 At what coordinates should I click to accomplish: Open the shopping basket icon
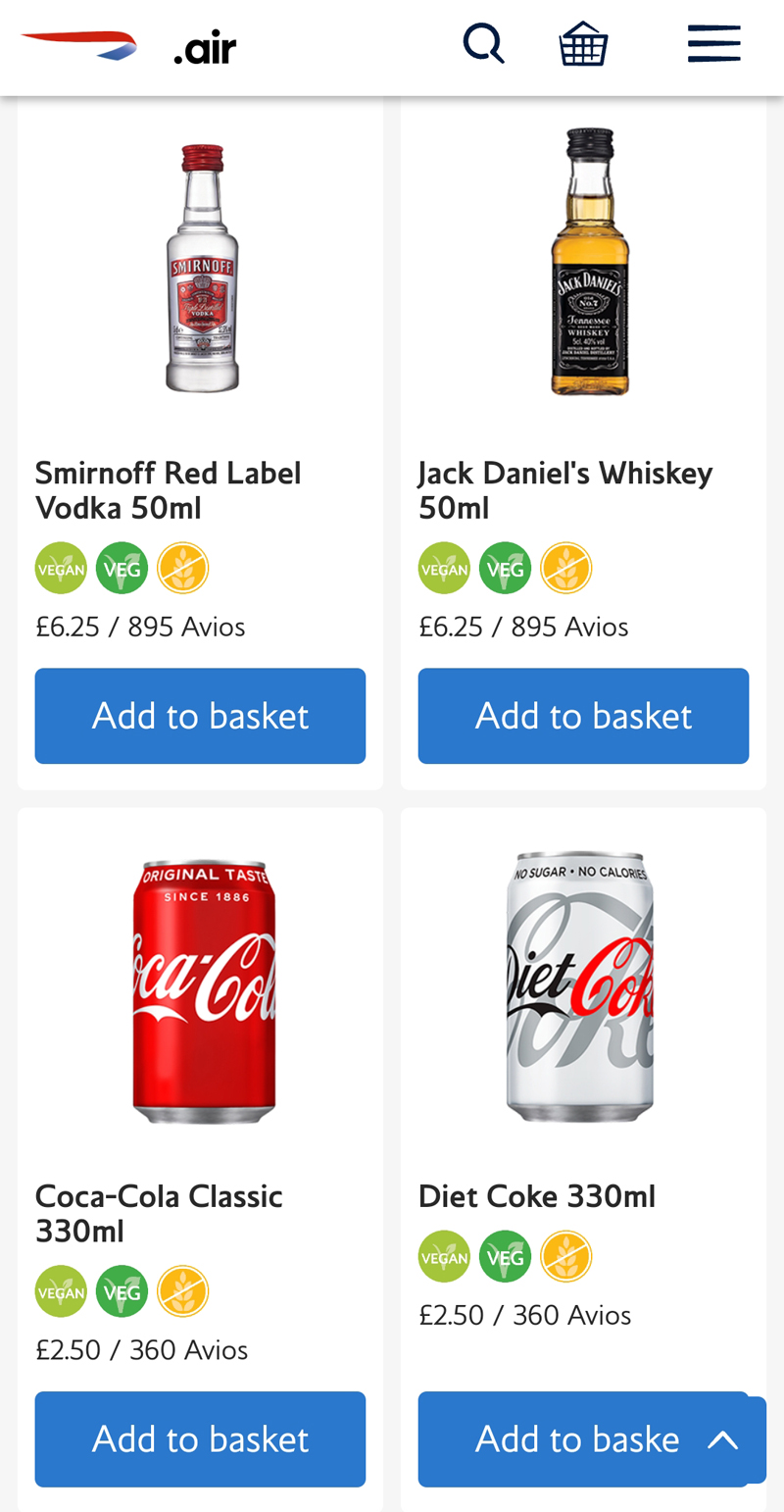click(x=584, y=44)
